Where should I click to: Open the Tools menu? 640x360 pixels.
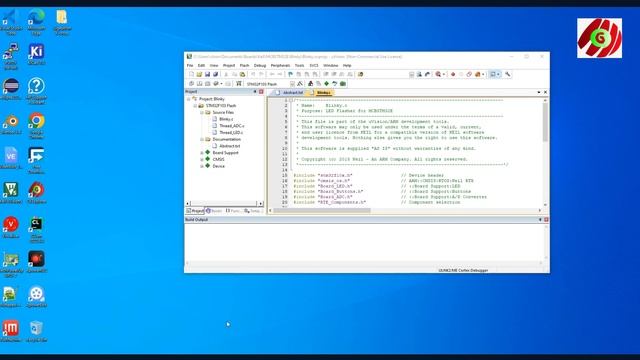click(300, 65)
